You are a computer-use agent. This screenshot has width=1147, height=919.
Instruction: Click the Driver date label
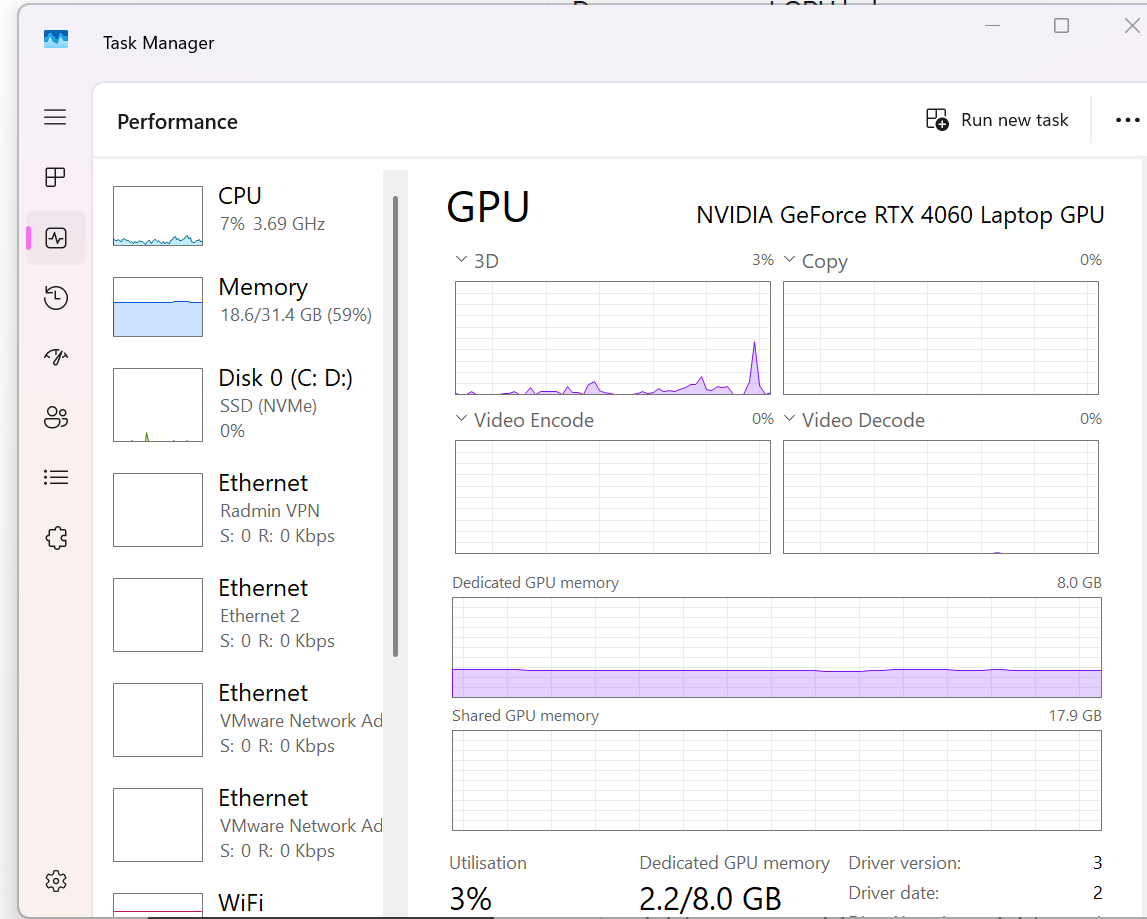(893, 893)
